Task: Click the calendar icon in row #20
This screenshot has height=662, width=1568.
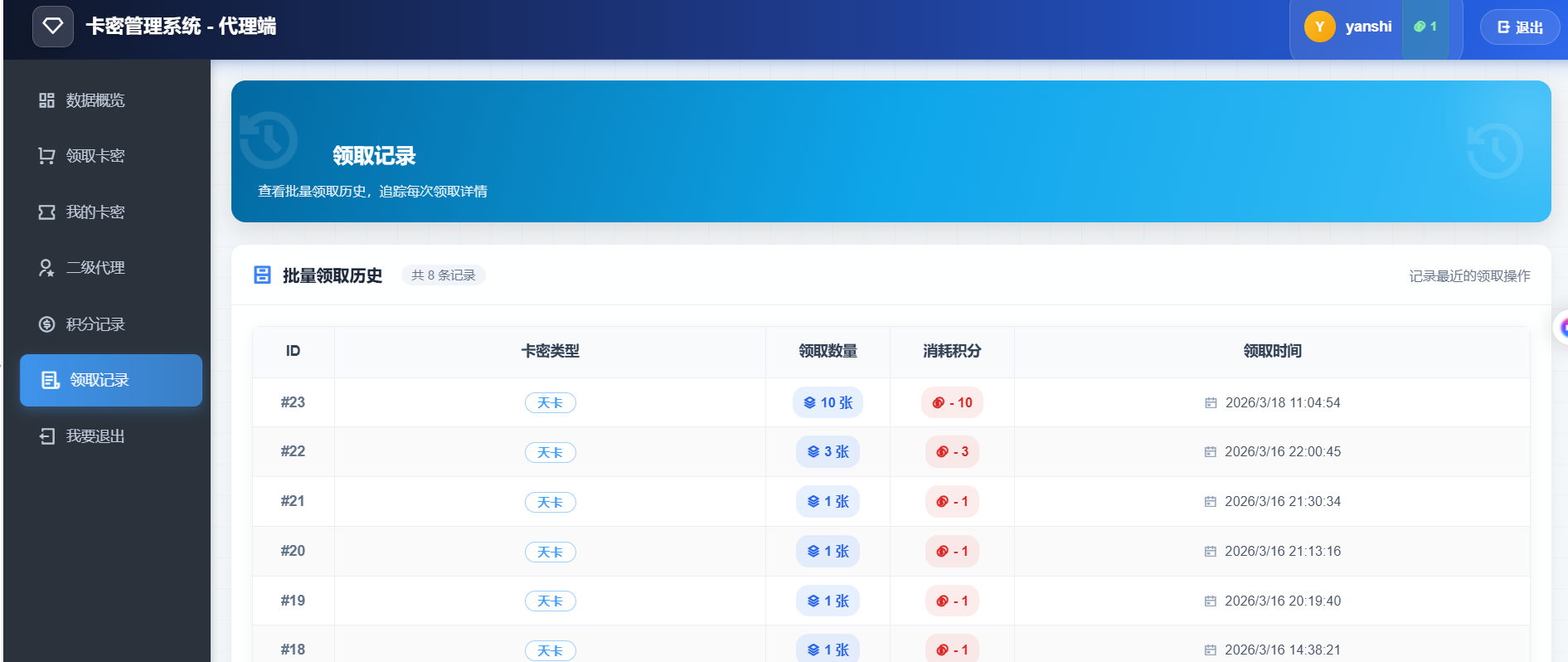Action: [x=1211, y=552]
